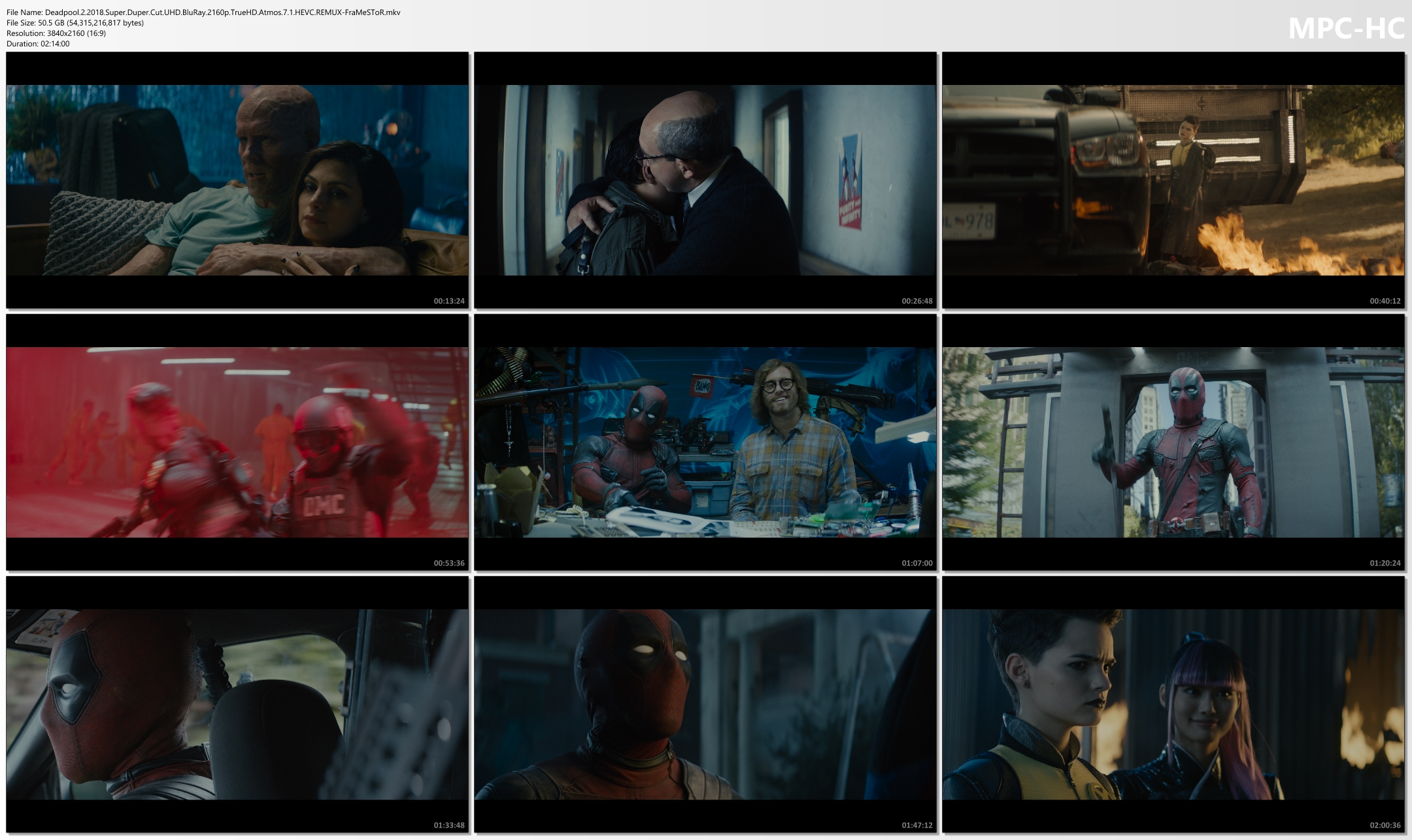1412x840 pixels.
Task: Click the 02:00:36 timestamp label
Action: 1385,826
